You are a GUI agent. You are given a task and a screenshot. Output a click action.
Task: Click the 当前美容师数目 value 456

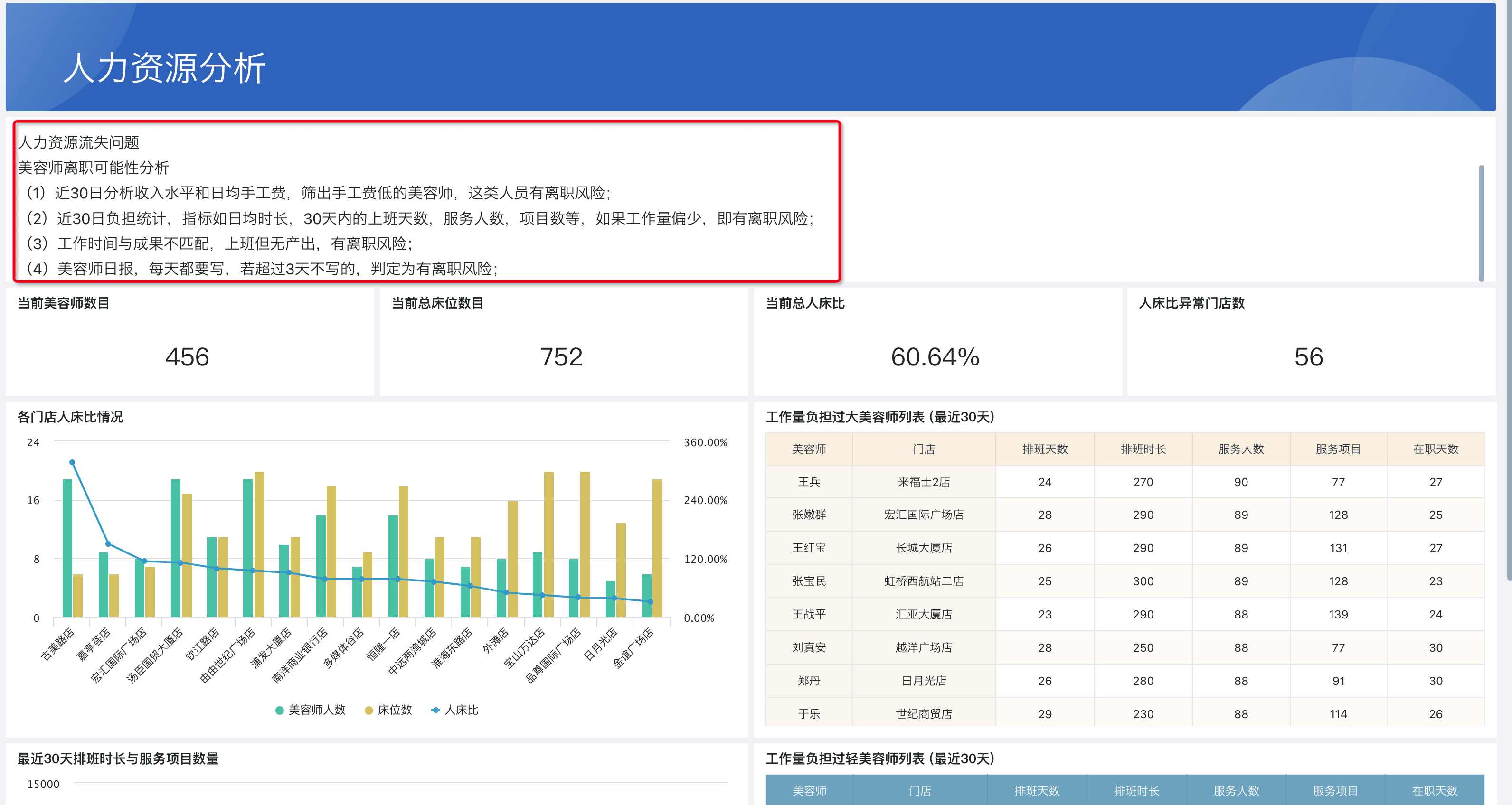click(187, 357)
